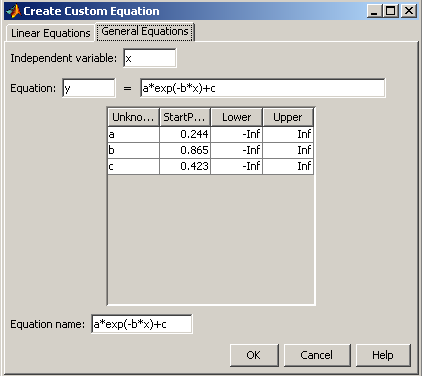Edit upper bound Inf for b
Viewport: 422px width, 376px height.
tap(288, 150)
